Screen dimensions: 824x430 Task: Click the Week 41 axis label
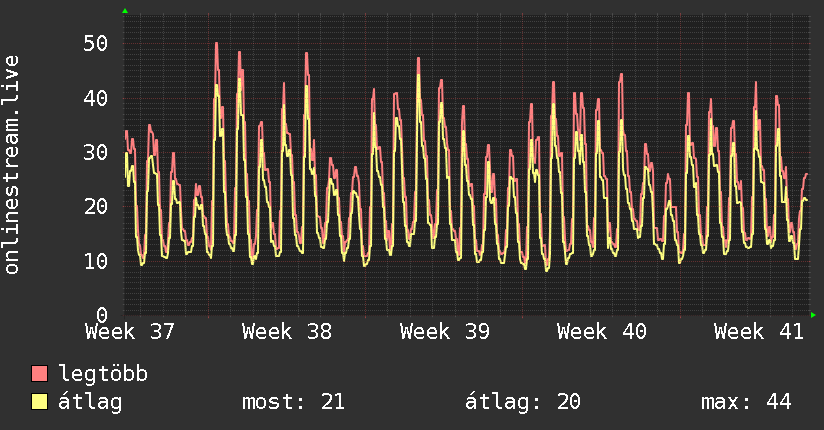[x=759, y=332]
